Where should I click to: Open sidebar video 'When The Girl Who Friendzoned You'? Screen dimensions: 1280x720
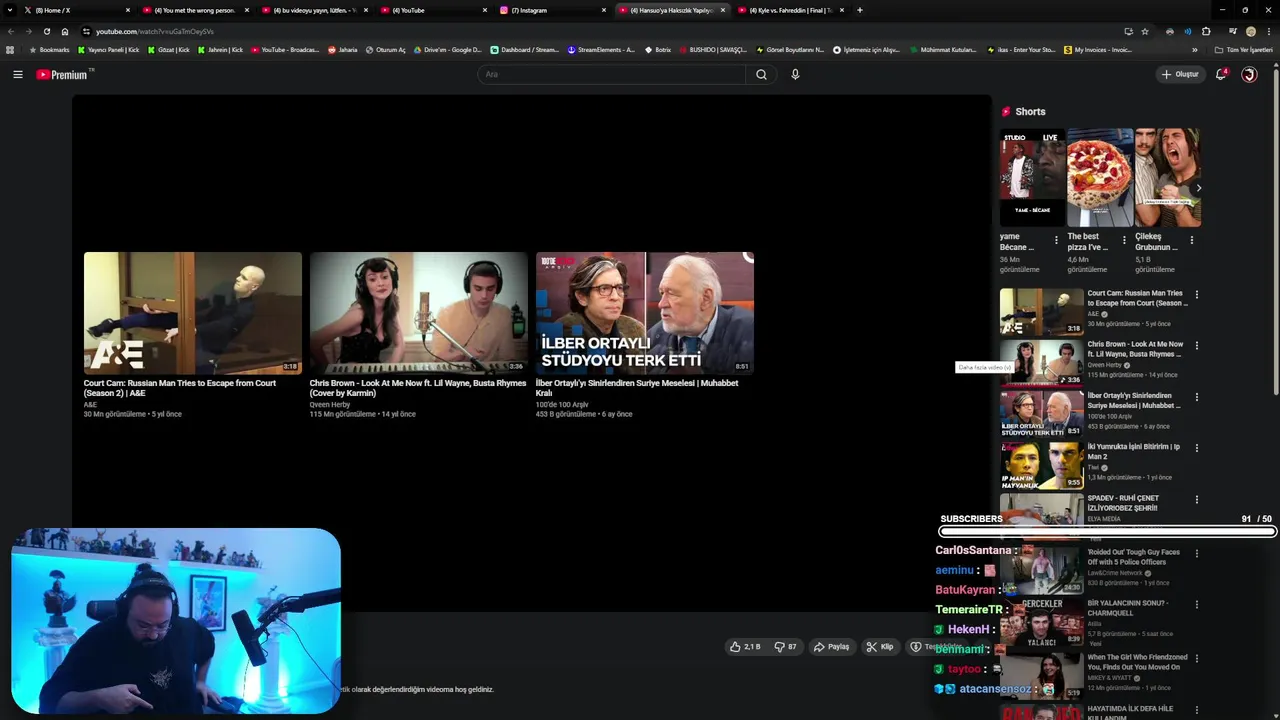point(1137,662)
